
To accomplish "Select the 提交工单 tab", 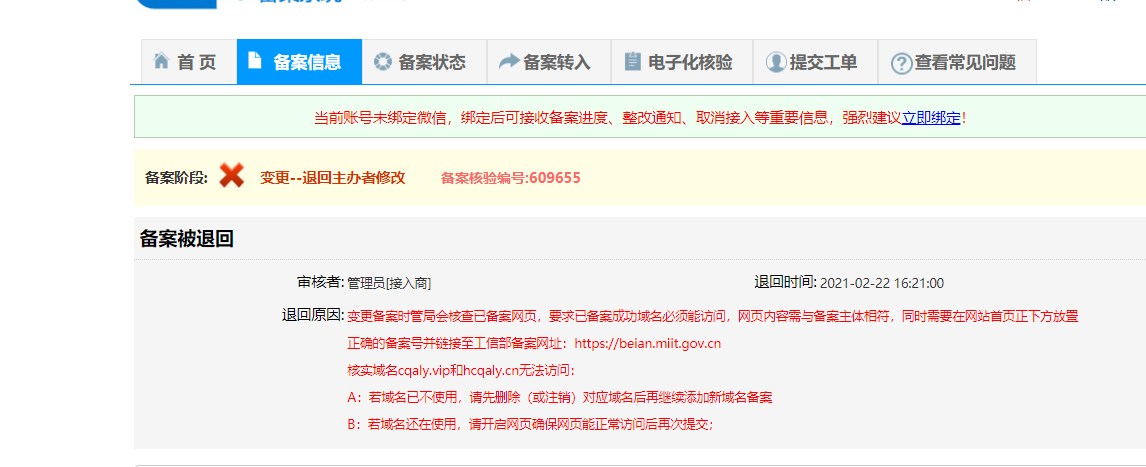I will (x=823, y=62).
